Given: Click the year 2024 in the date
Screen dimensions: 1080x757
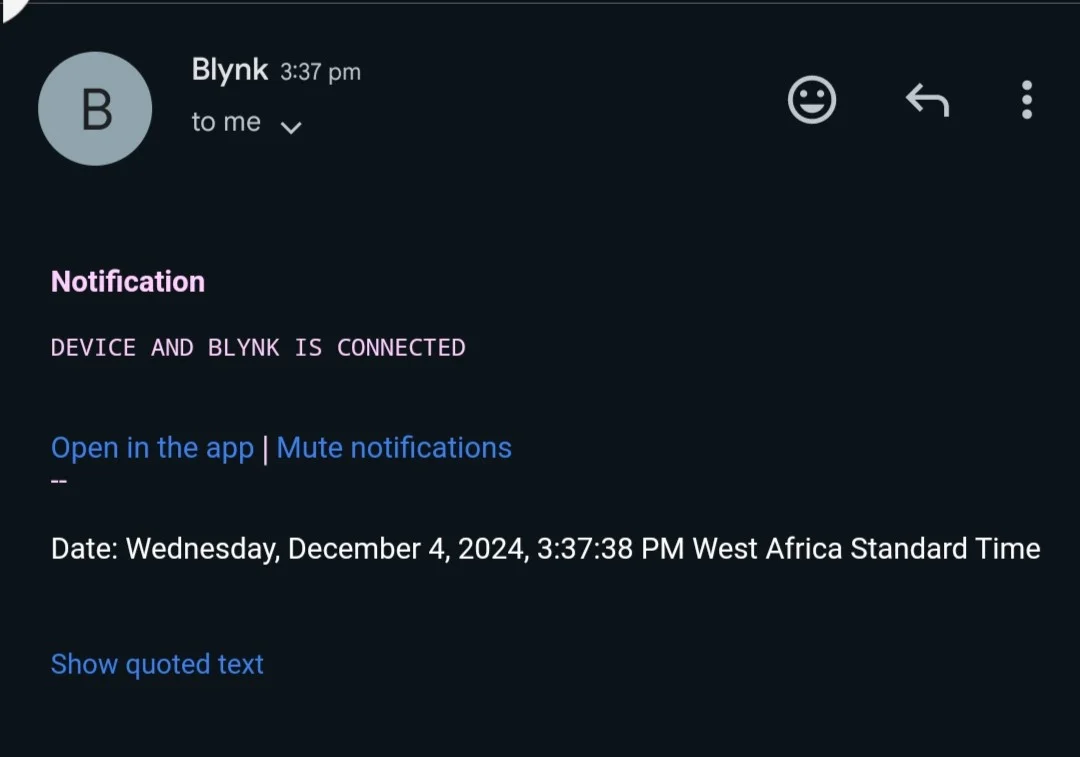Looking at the screenshot, I should (x=493, y=550).
